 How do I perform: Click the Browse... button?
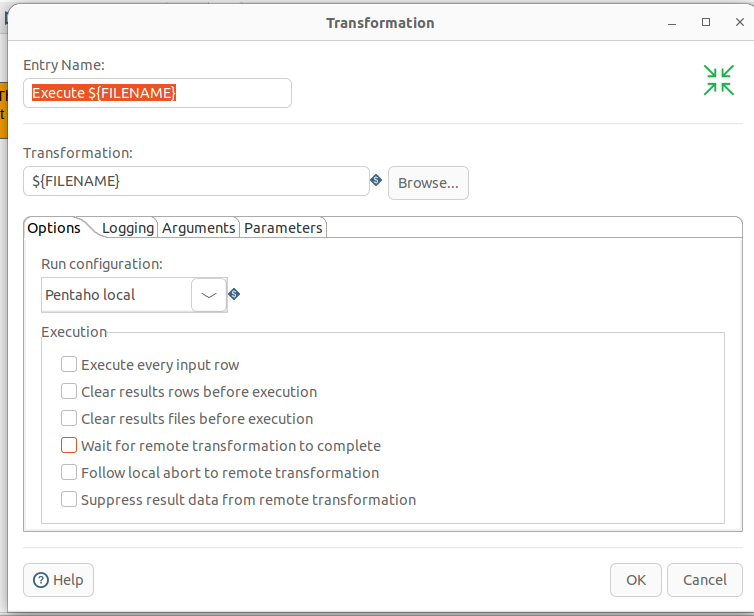pyautogui.click(x=428, y=183)
